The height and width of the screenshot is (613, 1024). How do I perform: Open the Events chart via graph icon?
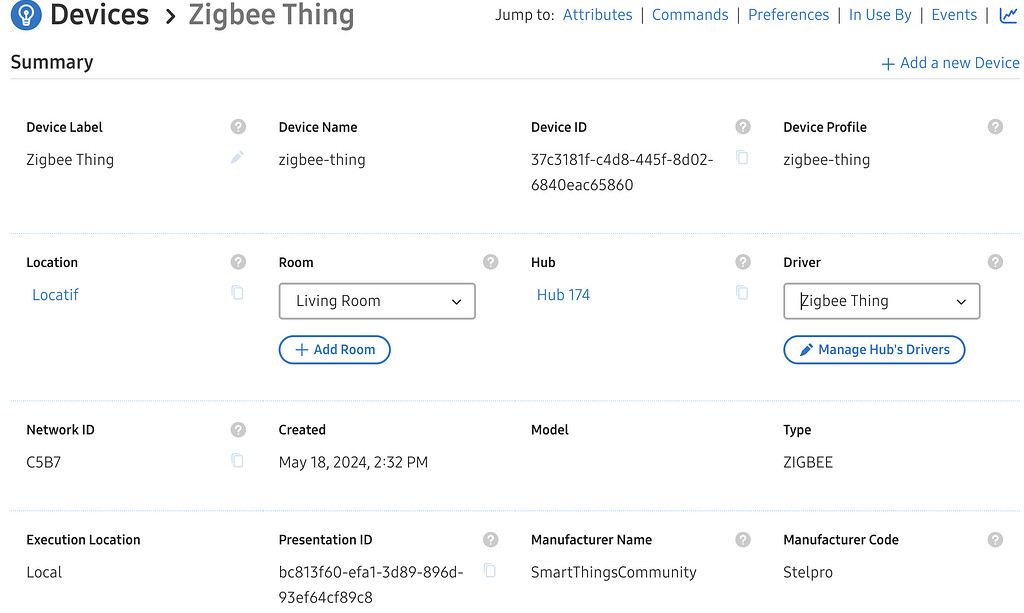pos(1007,15)
